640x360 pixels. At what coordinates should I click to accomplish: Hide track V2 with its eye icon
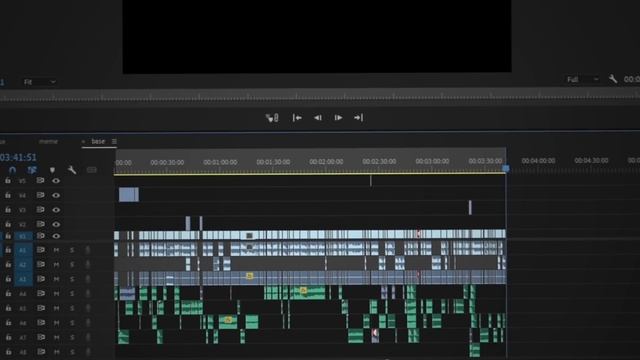(x=56, y=224)
